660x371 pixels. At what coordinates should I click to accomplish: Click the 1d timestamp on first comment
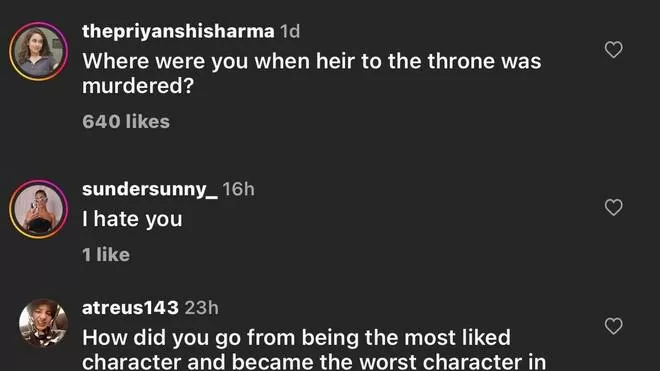(x=290, y=32)
